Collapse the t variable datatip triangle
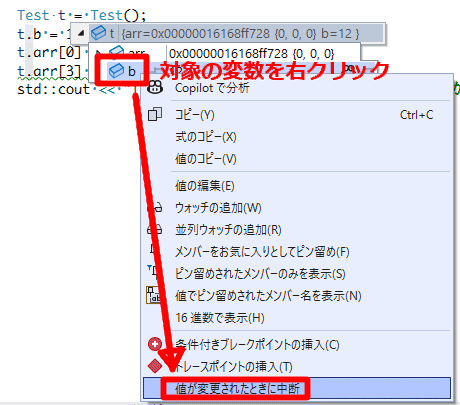The width and height of the screenshot is (460, 405). [81, 33]
